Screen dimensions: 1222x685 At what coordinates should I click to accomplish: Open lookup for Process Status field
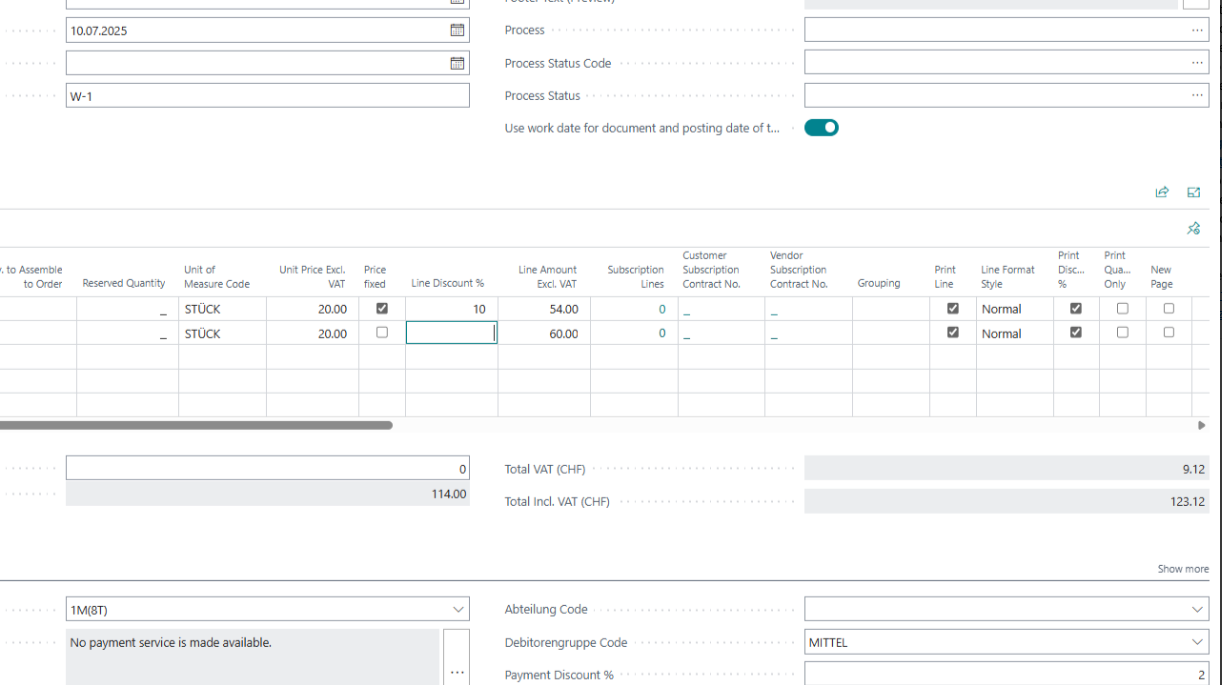[1197, 96]
